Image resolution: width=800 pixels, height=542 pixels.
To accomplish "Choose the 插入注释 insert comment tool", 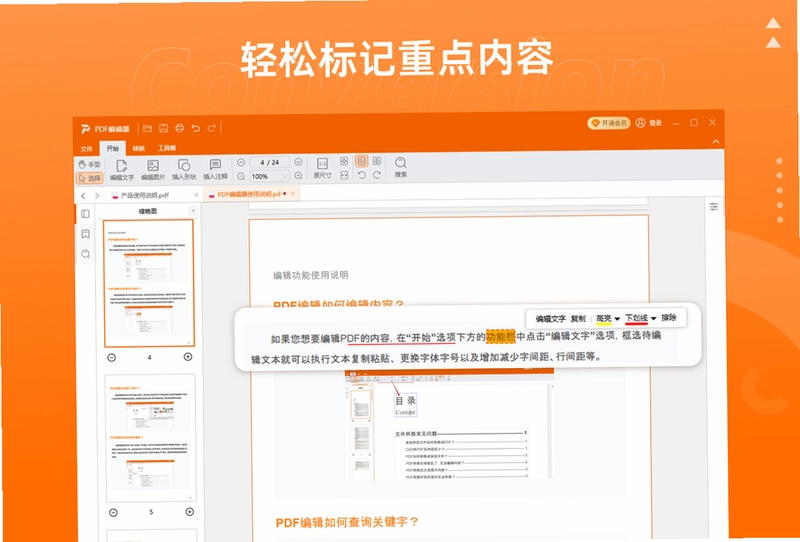I will click(x=215, y=170).
